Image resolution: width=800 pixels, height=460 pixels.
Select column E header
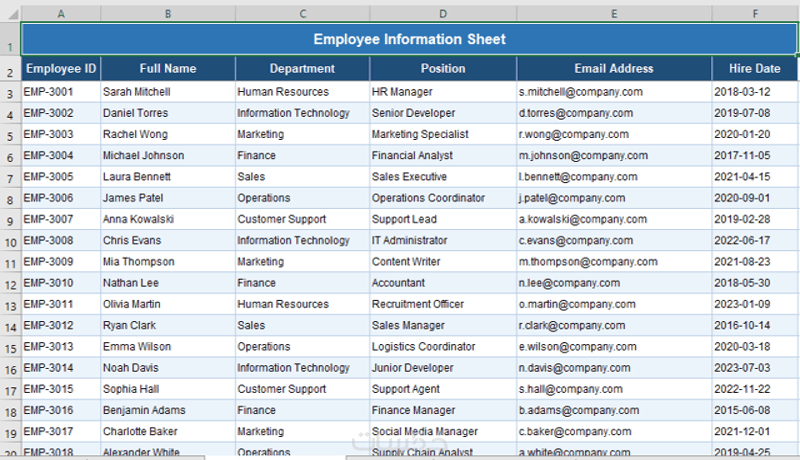pos(614,14)
